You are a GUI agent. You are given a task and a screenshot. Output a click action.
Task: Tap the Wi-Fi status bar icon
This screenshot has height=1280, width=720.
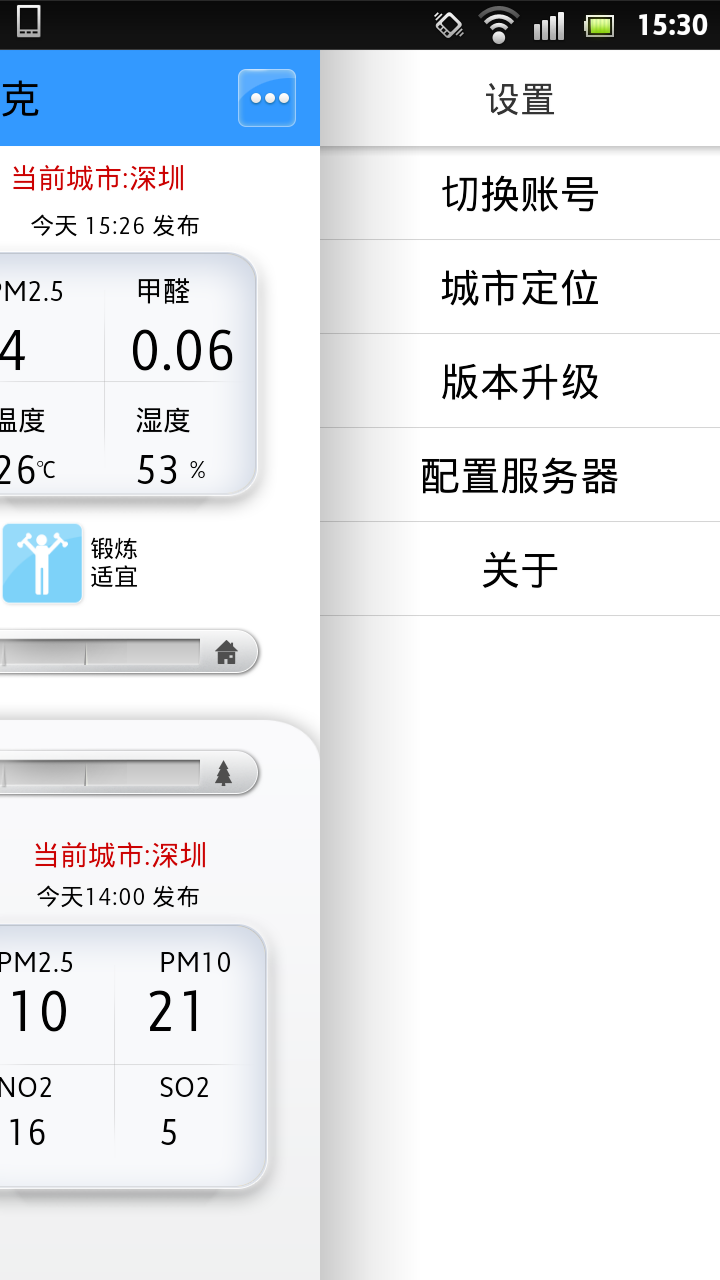click(498, 24)
